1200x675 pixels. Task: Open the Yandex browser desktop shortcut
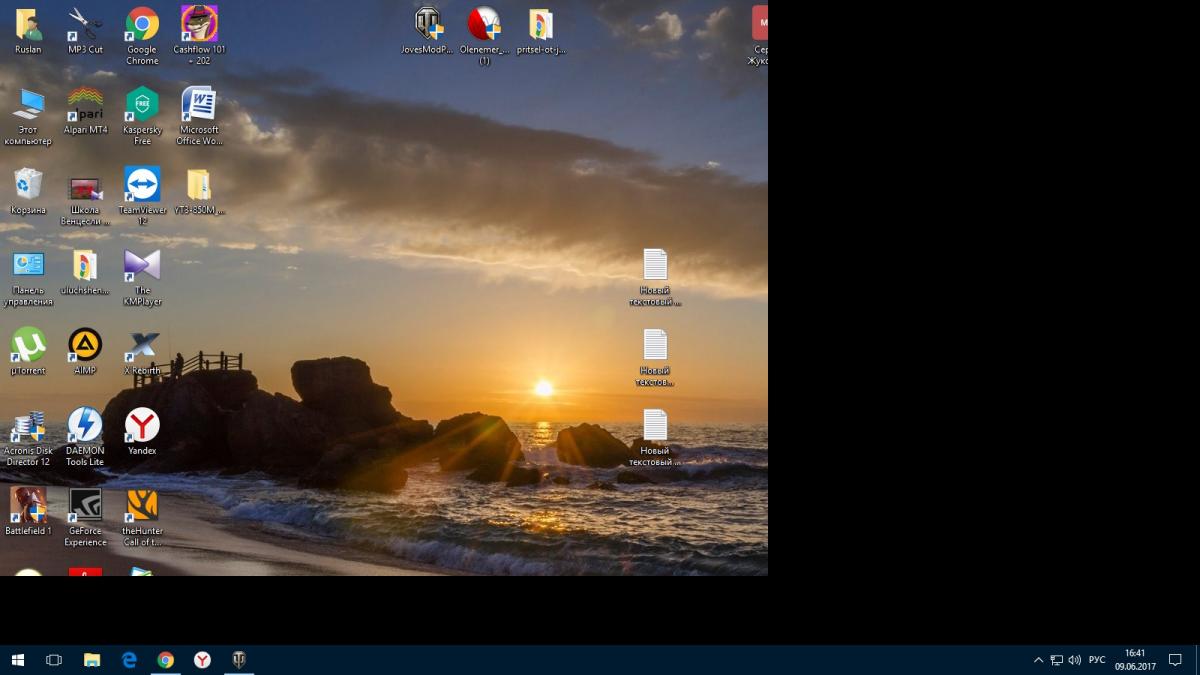142,426
